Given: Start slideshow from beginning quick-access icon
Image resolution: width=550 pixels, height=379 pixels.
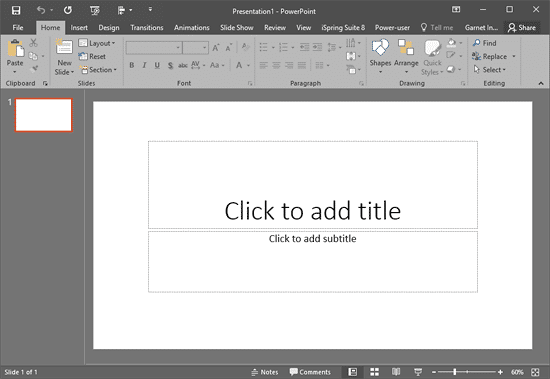Looking at the screenshot, I should [x=95, y=11].
